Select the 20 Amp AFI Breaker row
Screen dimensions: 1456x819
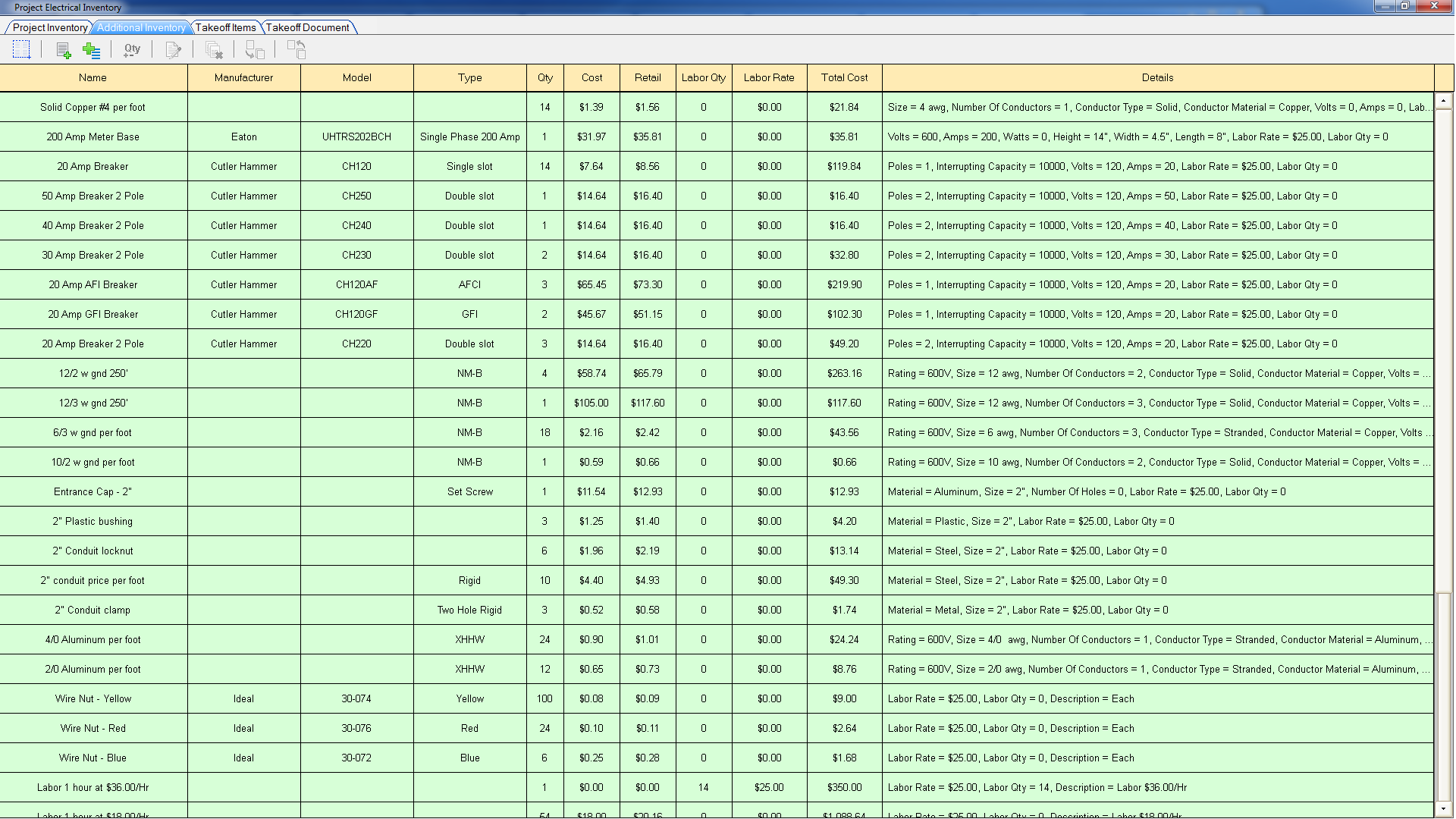pos(93,285)
